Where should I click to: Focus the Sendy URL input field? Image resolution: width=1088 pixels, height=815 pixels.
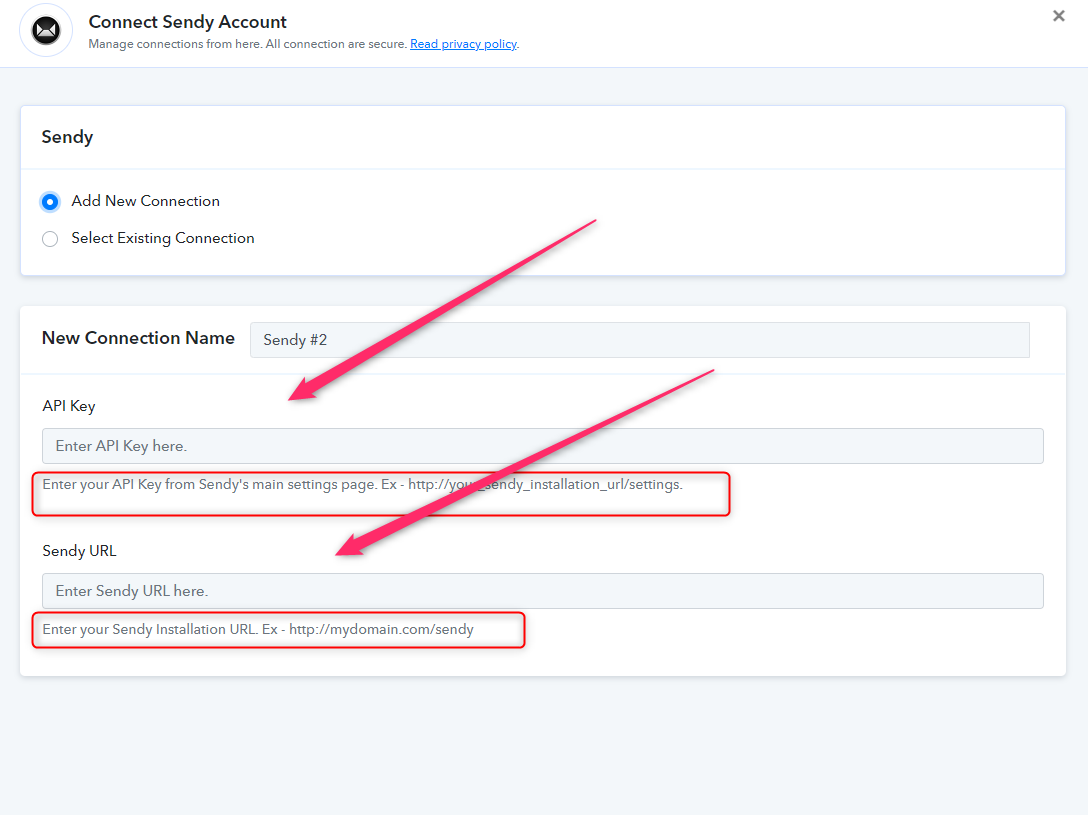click(543, 591)
